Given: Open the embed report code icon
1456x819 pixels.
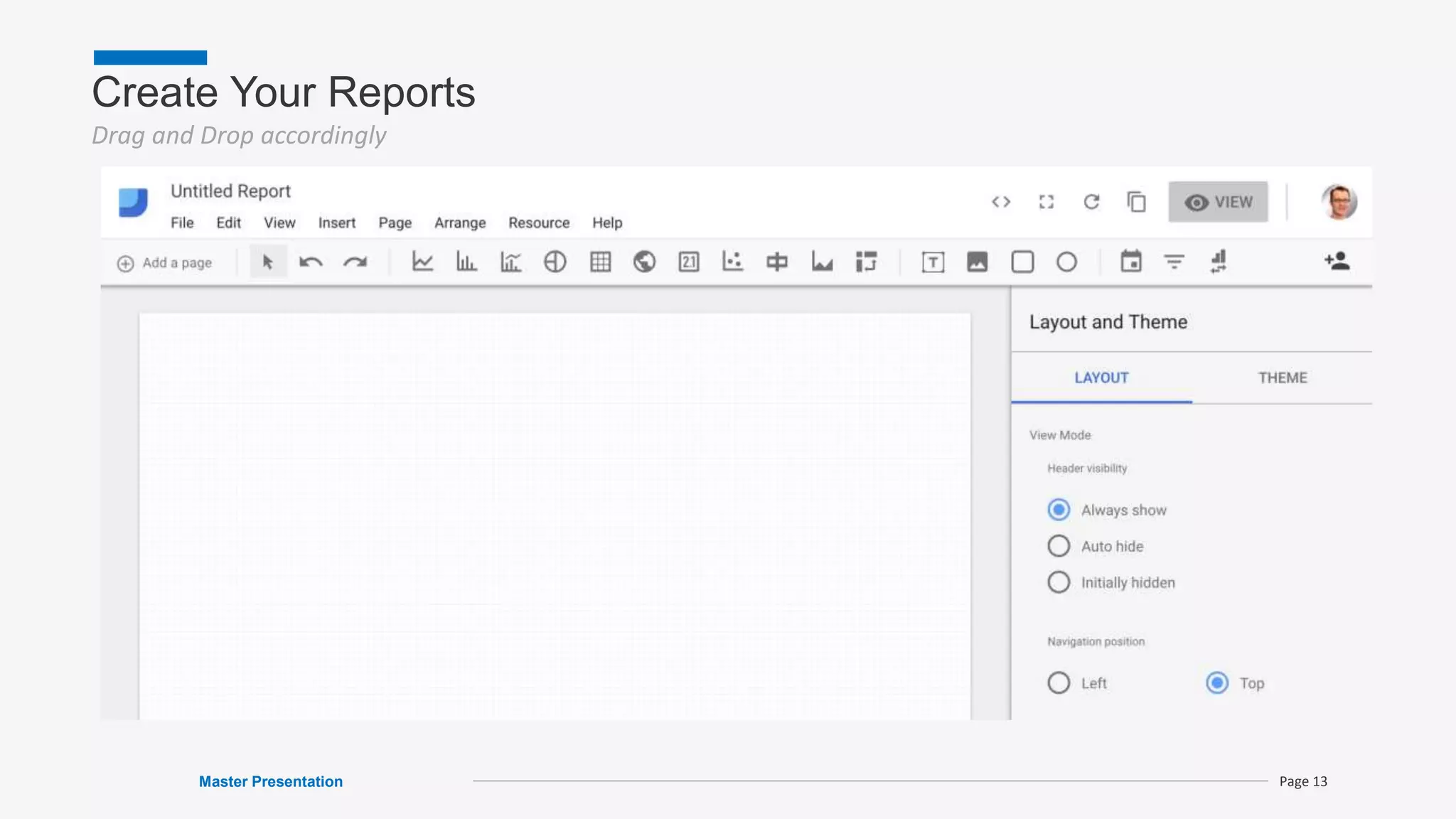Looking at the screenshot, I should (1001, 202).
